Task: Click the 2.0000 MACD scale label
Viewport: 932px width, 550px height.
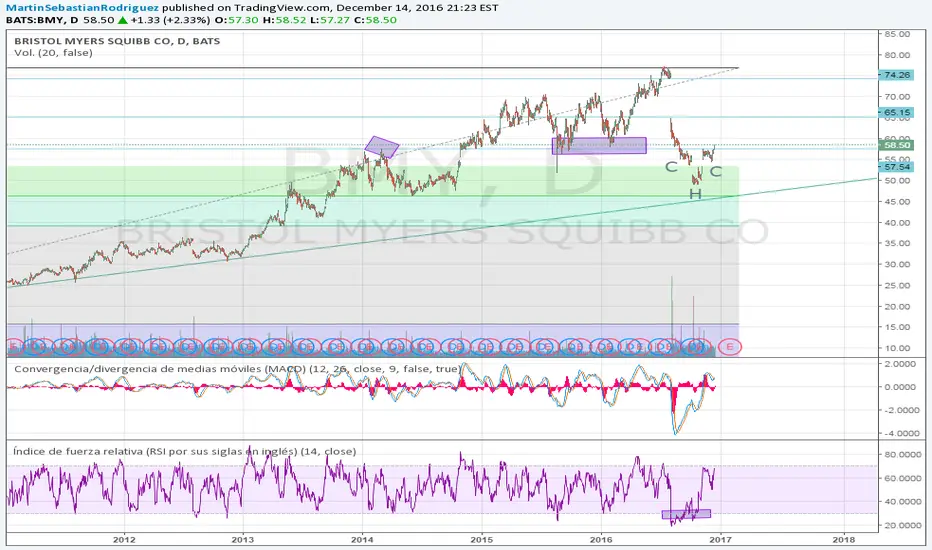Action: [x=901, y=363]
